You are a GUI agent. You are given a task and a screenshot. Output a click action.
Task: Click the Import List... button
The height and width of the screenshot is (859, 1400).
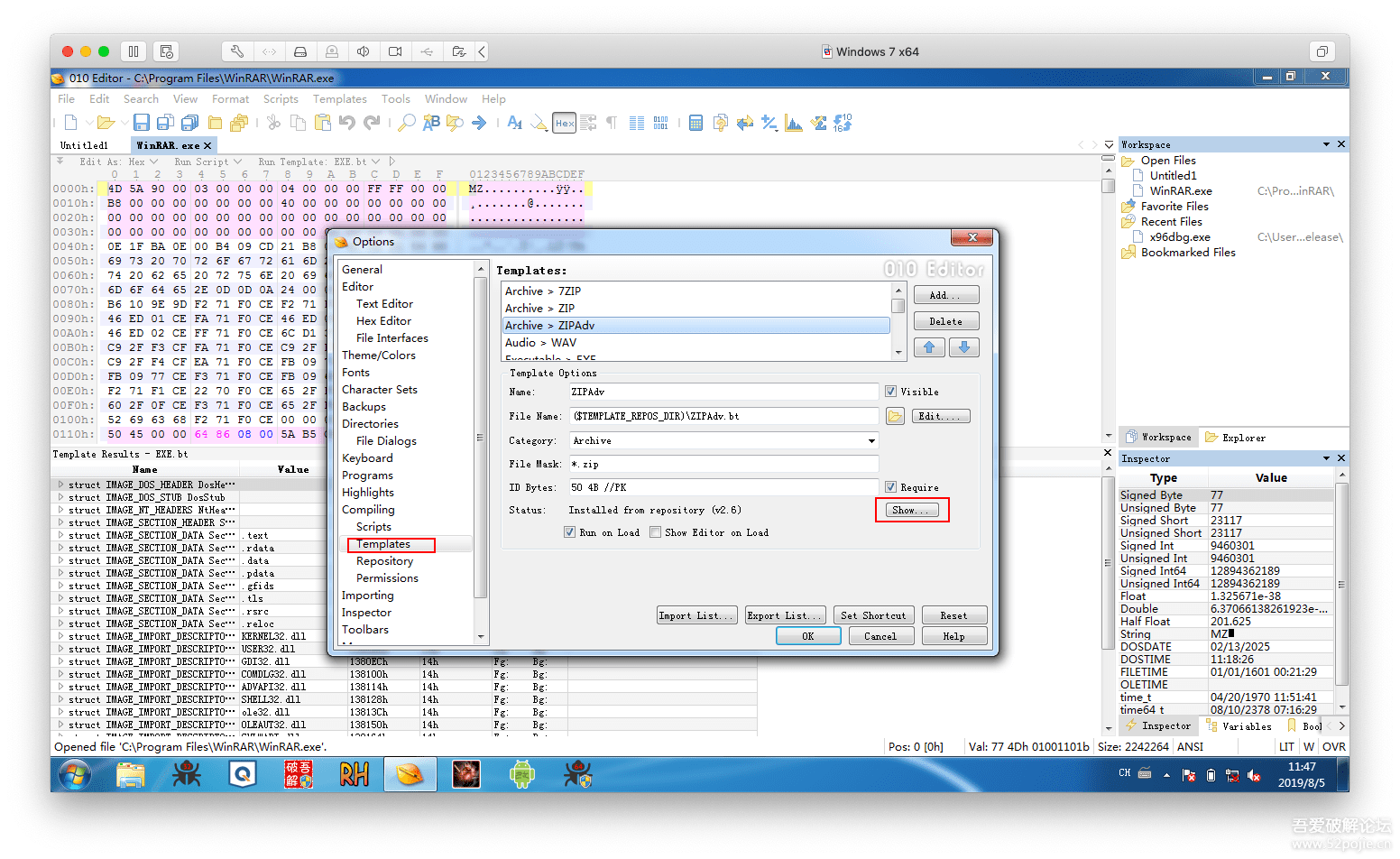pyautogui.click(x=697, y=615)
